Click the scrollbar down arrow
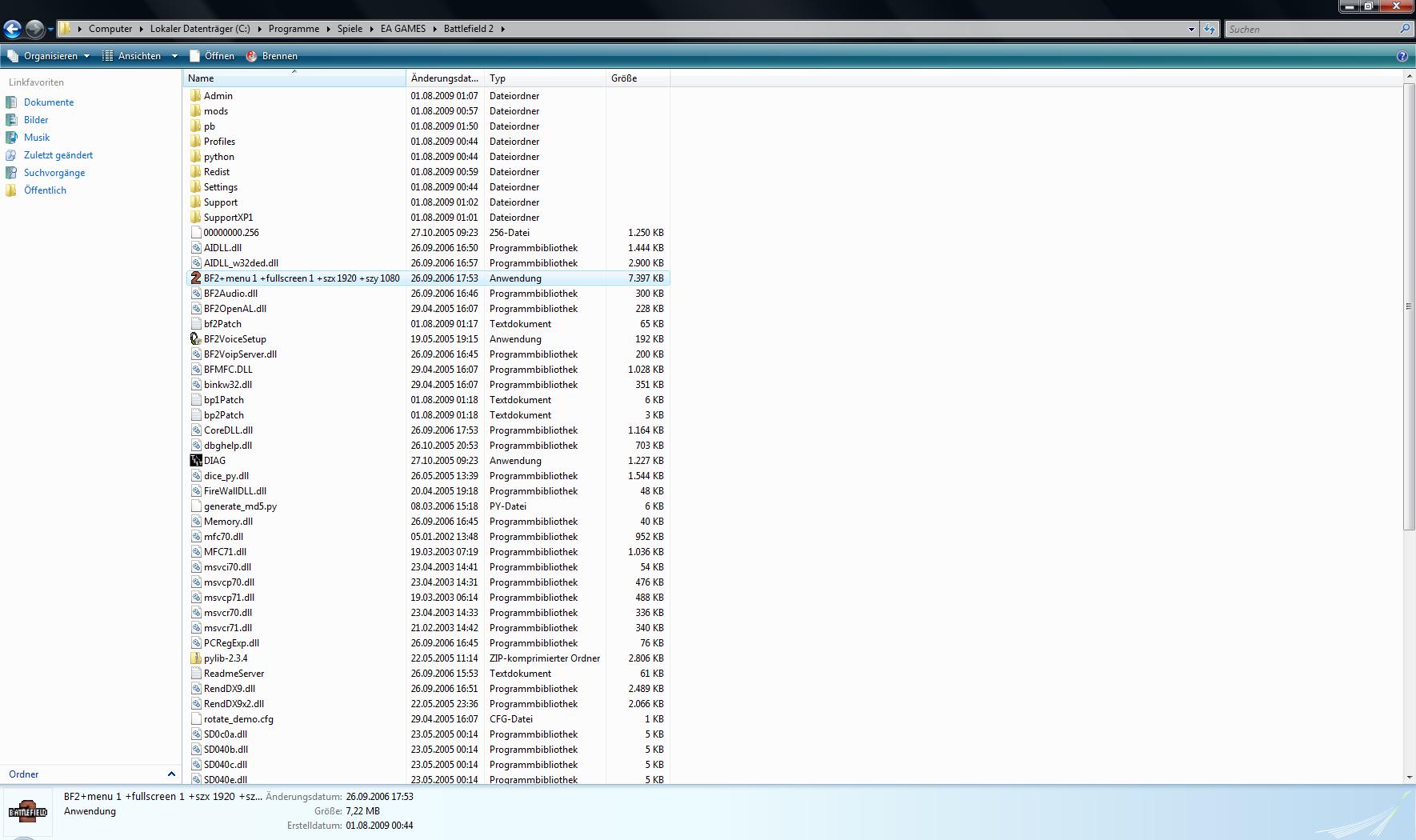The width and height of the screenshot is (1416, 840). [1409, 777]
